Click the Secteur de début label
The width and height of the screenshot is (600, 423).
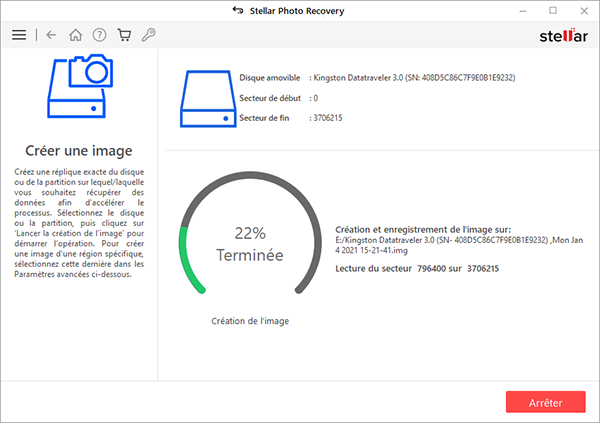click(270, 98)
